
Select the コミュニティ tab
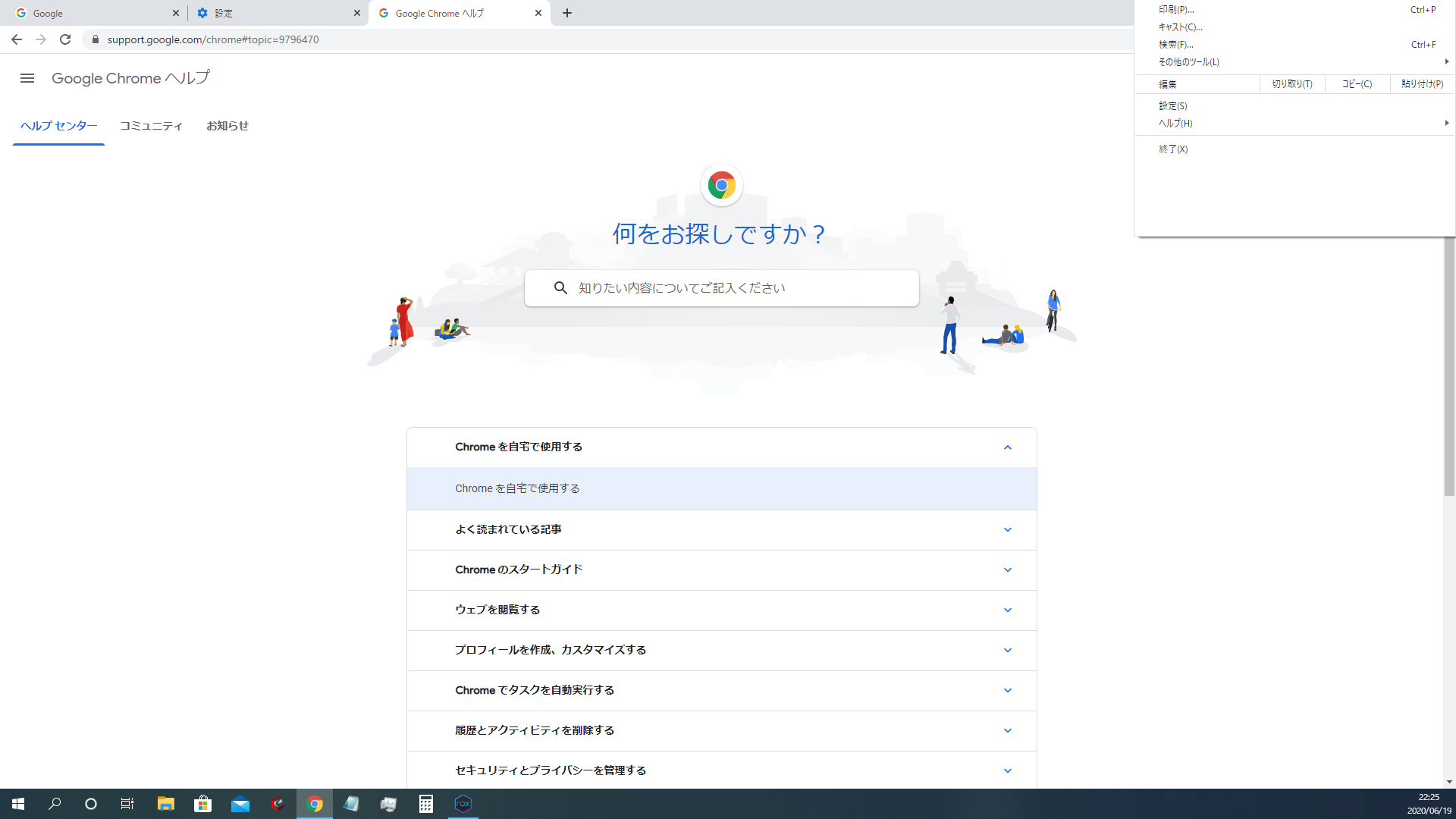point(151,126)
